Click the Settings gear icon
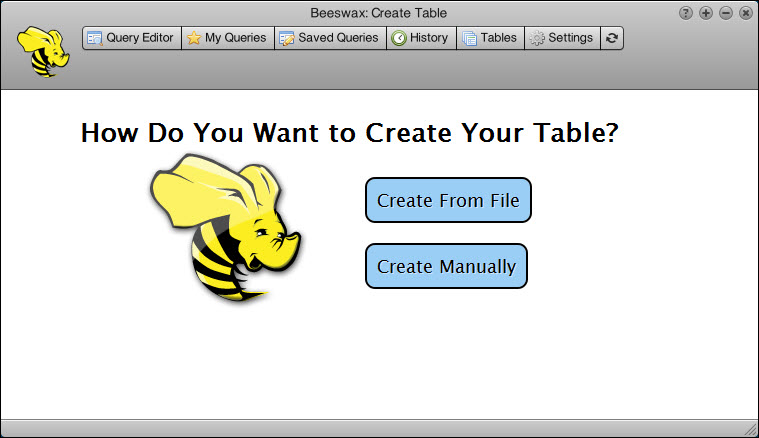Screen dimensions: 759x438 pyautogui.click(x=537, y=38)
